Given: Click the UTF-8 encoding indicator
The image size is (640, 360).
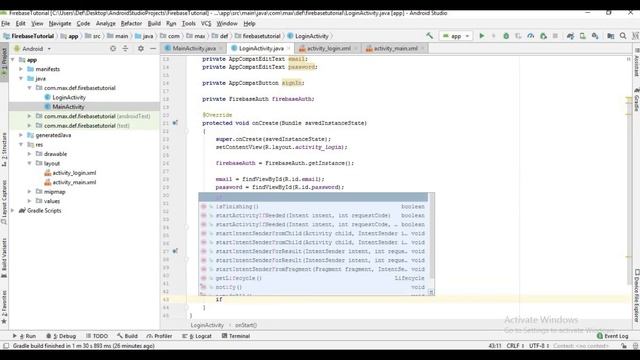Looking at the screenshot, I should point(539,346).
